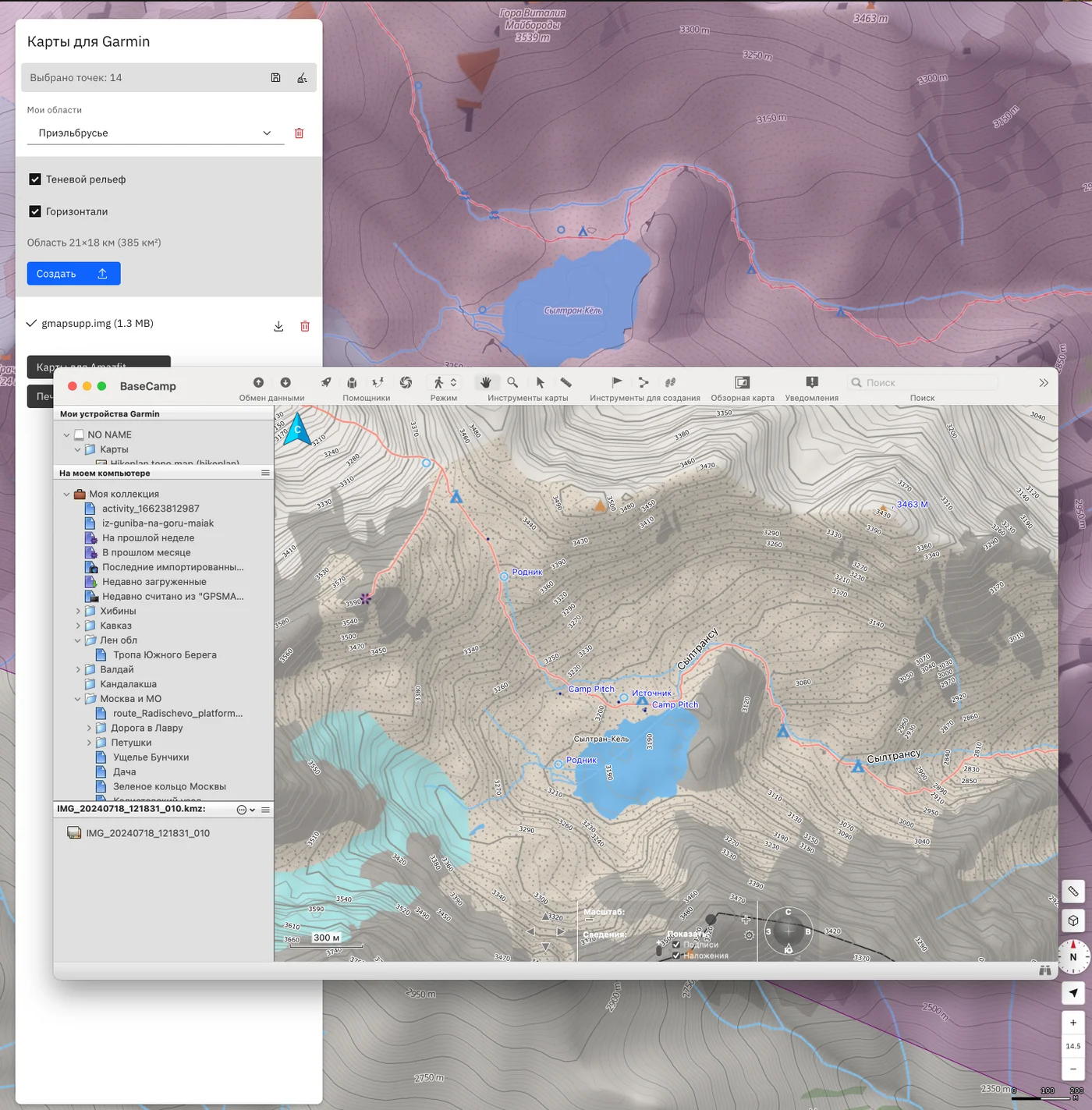
Task: Toggle Наложения checkbox in map overlay
Action: pos(676,956)
